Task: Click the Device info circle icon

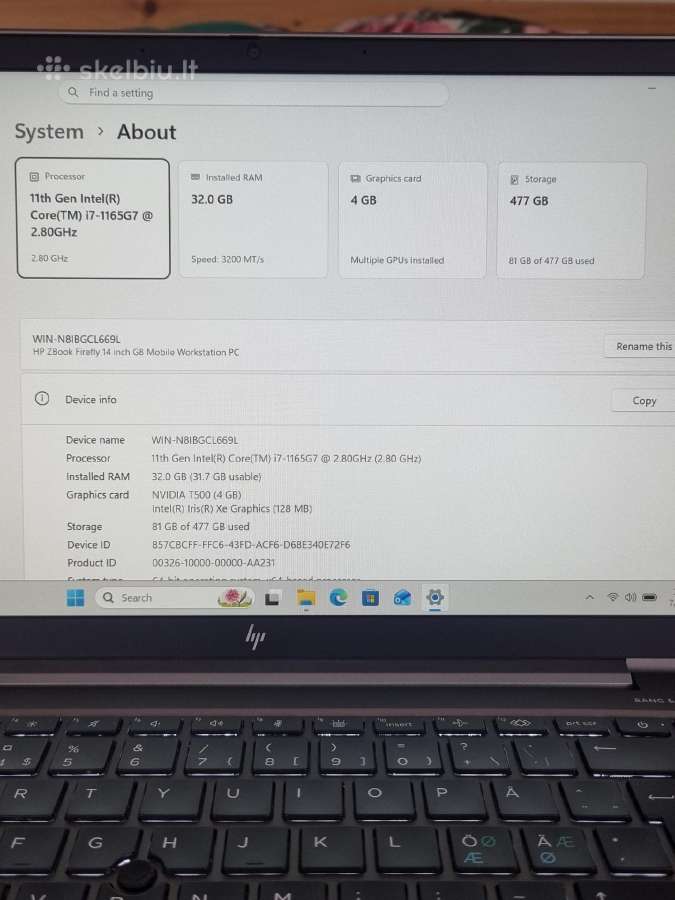Action: pos(42,398)
